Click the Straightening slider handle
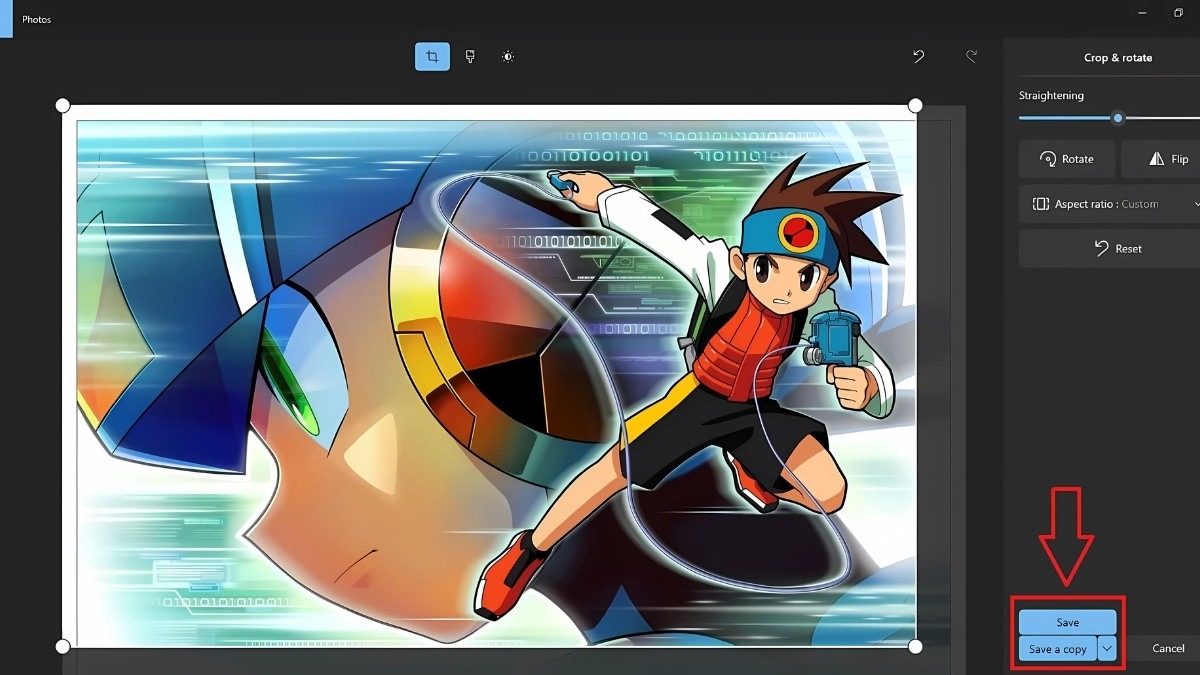The image size is (1200, 675). point(1118,118)
